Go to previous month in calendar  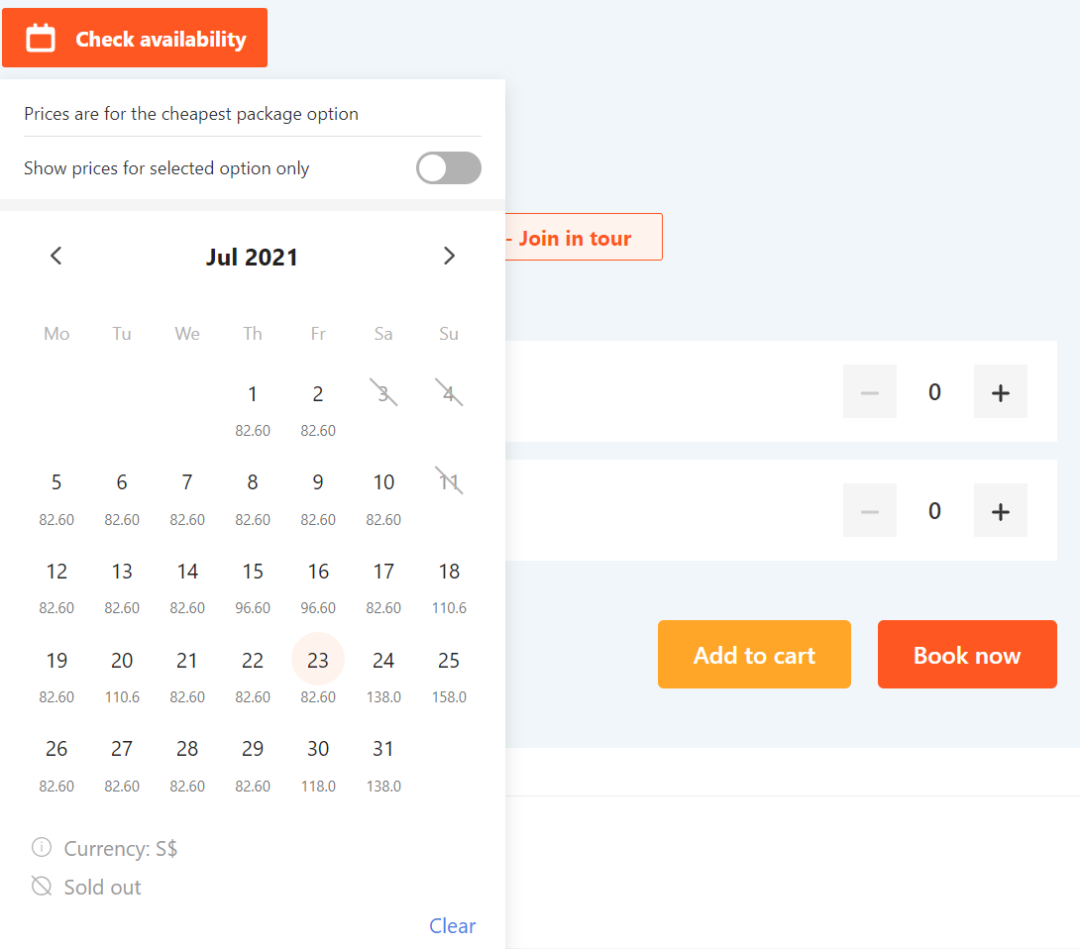(x=56, y=256)
